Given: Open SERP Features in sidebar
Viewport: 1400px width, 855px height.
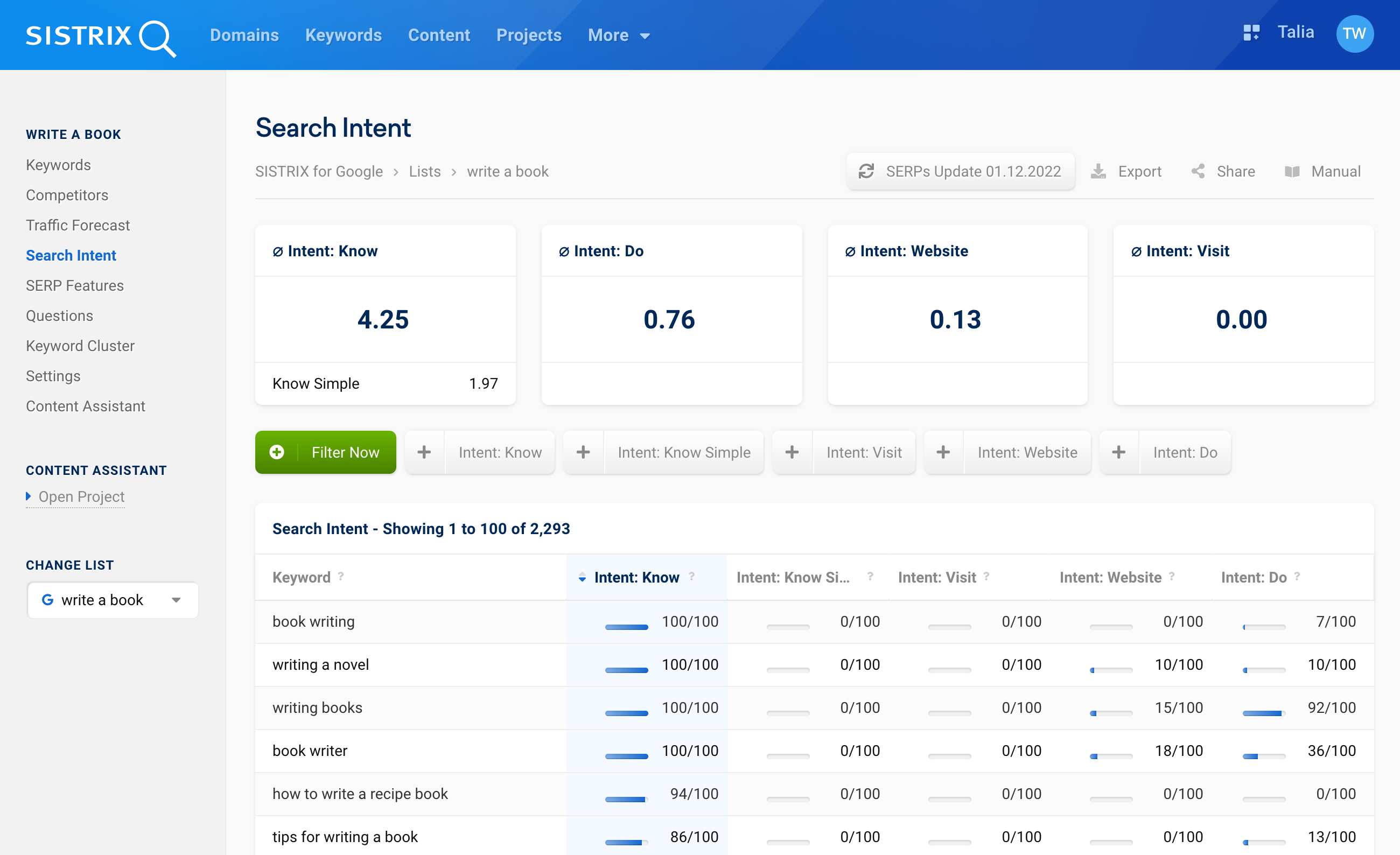Looking at the screenshot, I should click(x=75, y=285).
